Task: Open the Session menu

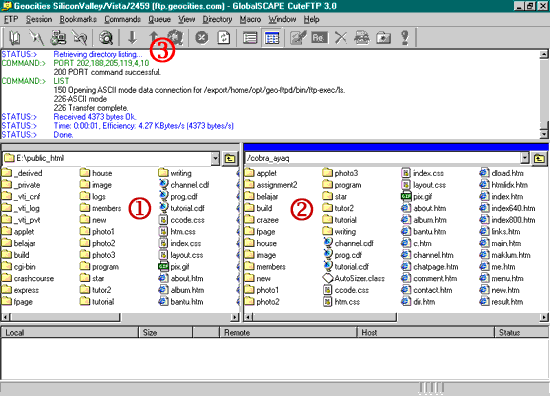Action: (x=39, y=19)
